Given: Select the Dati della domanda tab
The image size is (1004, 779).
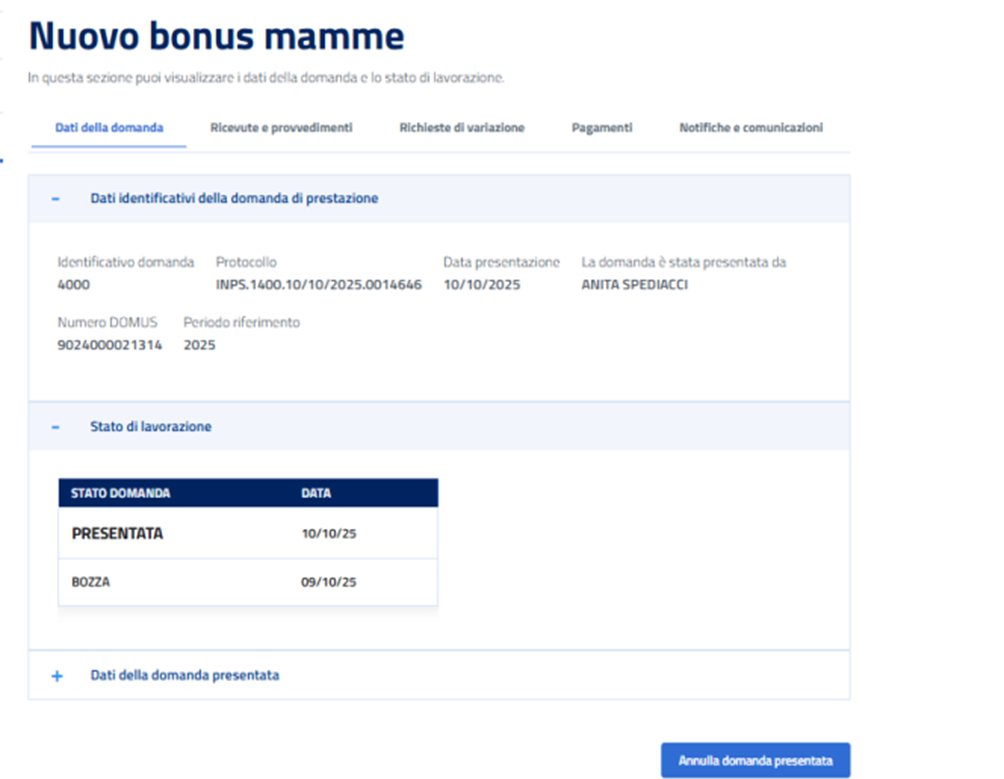Looking at the screenshot, I should (x=109, y=128).
